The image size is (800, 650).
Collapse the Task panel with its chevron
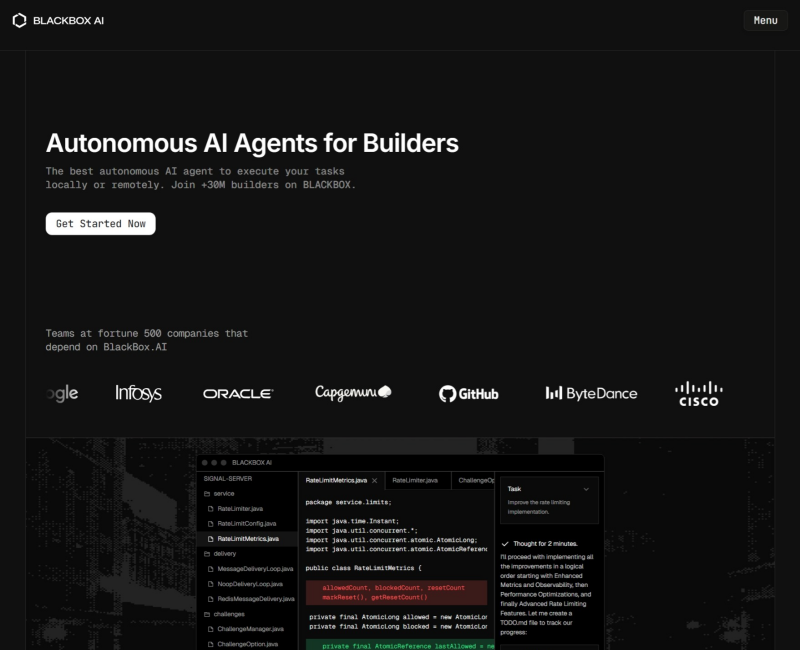click(585, 488)
